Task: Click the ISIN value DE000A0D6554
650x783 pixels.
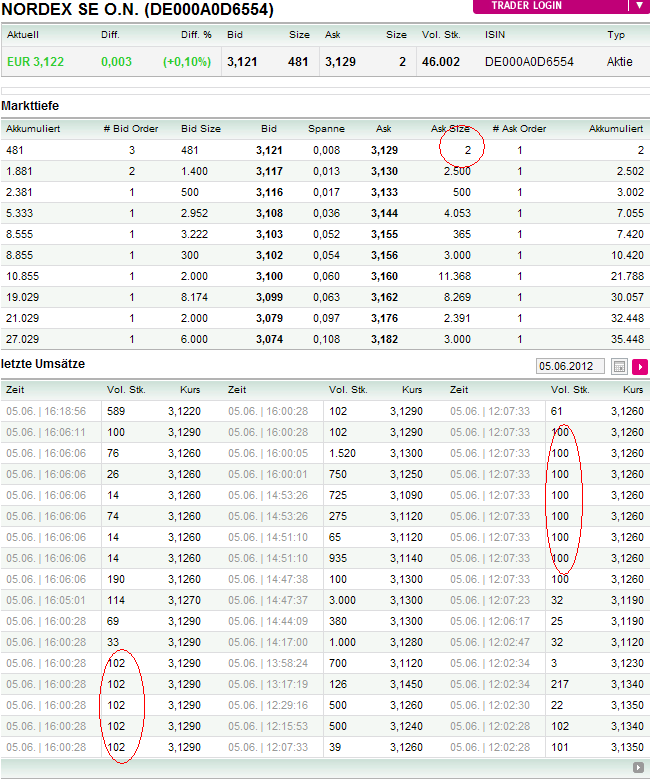Action: [x=528, y=62]
